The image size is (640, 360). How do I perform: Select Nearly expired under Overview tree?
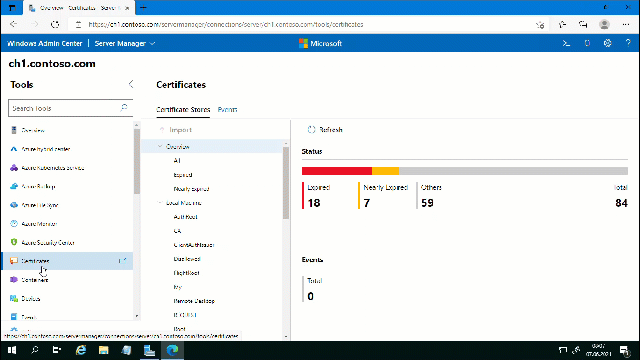point(191,189)
